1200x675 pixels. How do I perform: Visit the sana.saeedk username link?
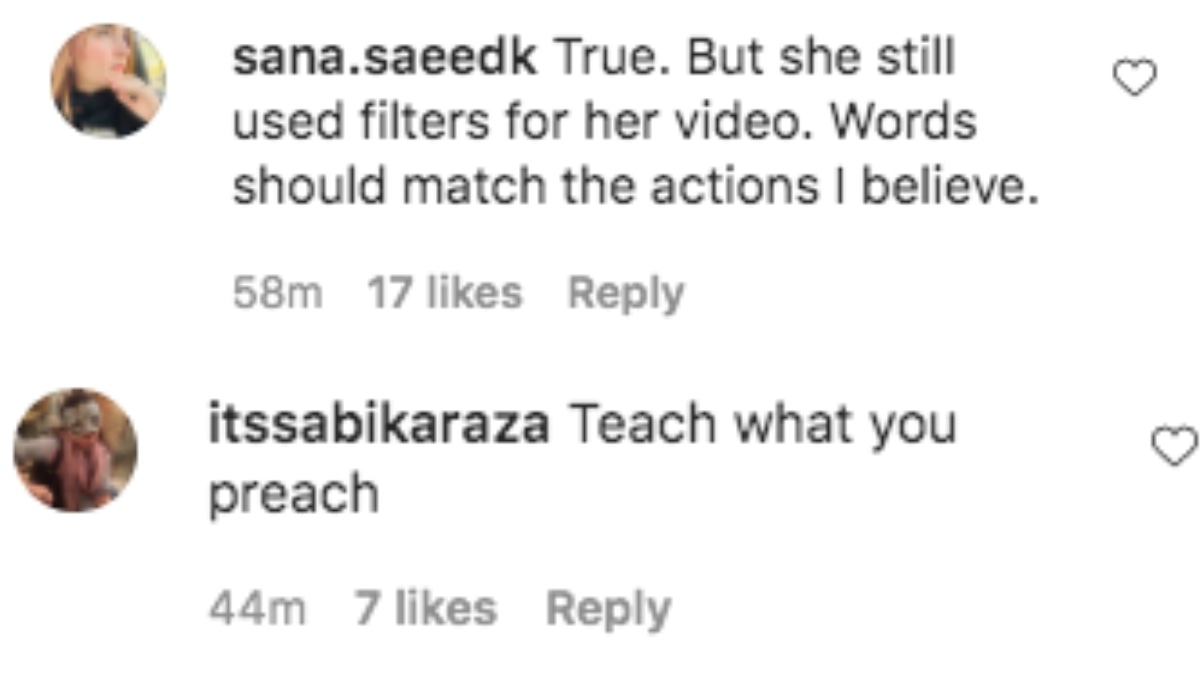pos(385,60)
